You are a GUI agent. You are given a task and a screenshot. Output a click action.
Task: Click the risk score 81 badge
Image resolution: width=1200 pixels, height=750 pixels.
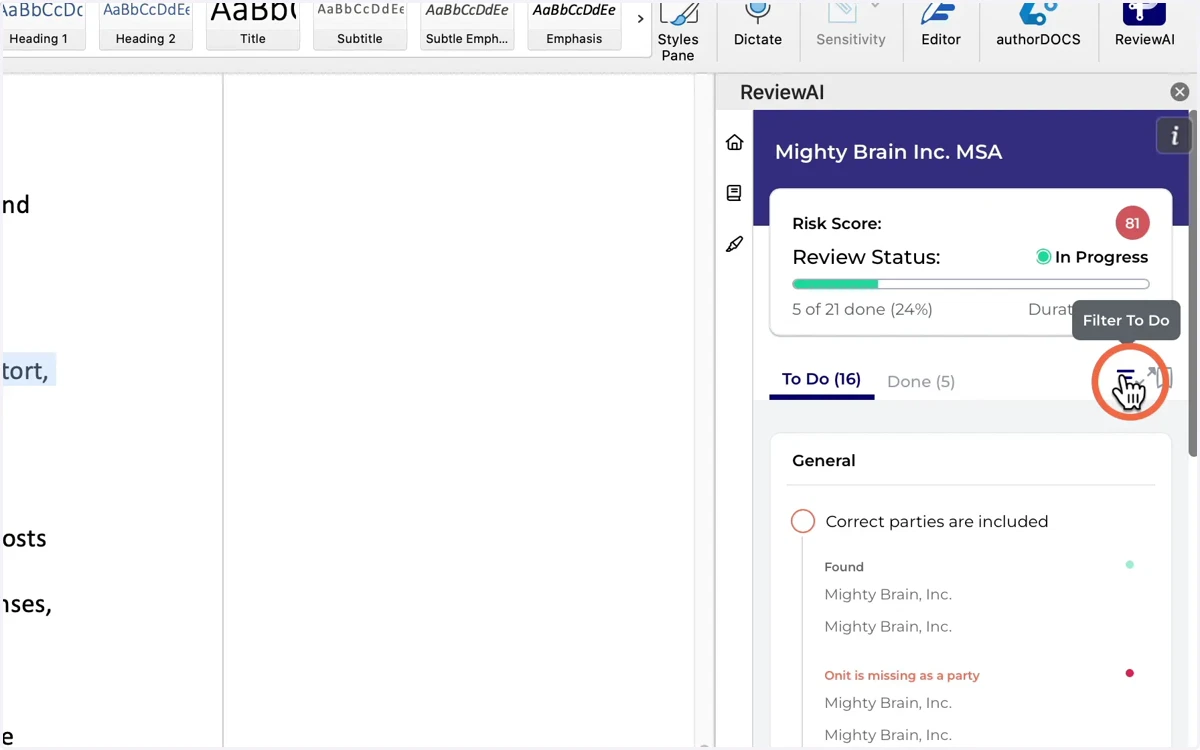pyautogui.click(x=1132, y=223)
